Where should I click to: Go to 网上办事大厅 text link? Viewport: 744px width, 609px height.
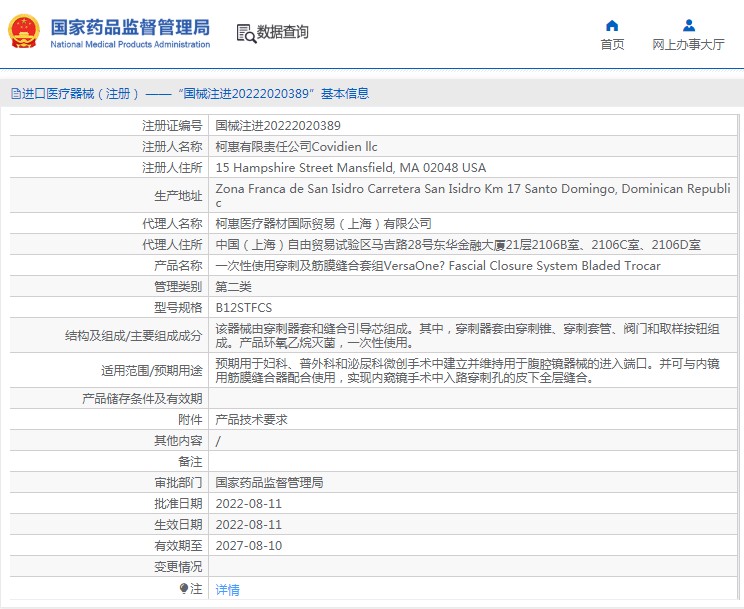(688, 45)
